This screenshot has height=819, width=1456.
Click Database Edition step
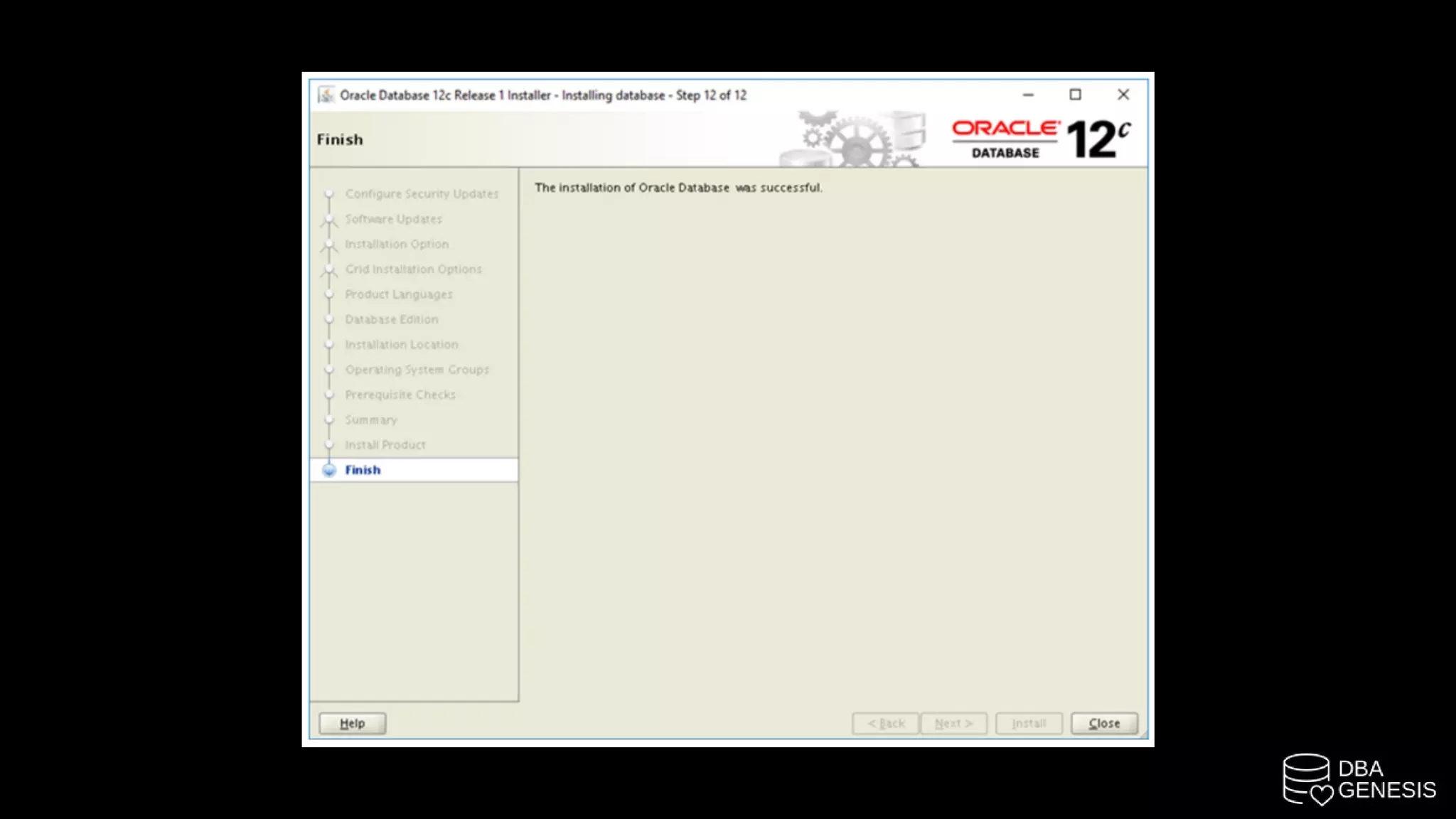tap(391, 319)
